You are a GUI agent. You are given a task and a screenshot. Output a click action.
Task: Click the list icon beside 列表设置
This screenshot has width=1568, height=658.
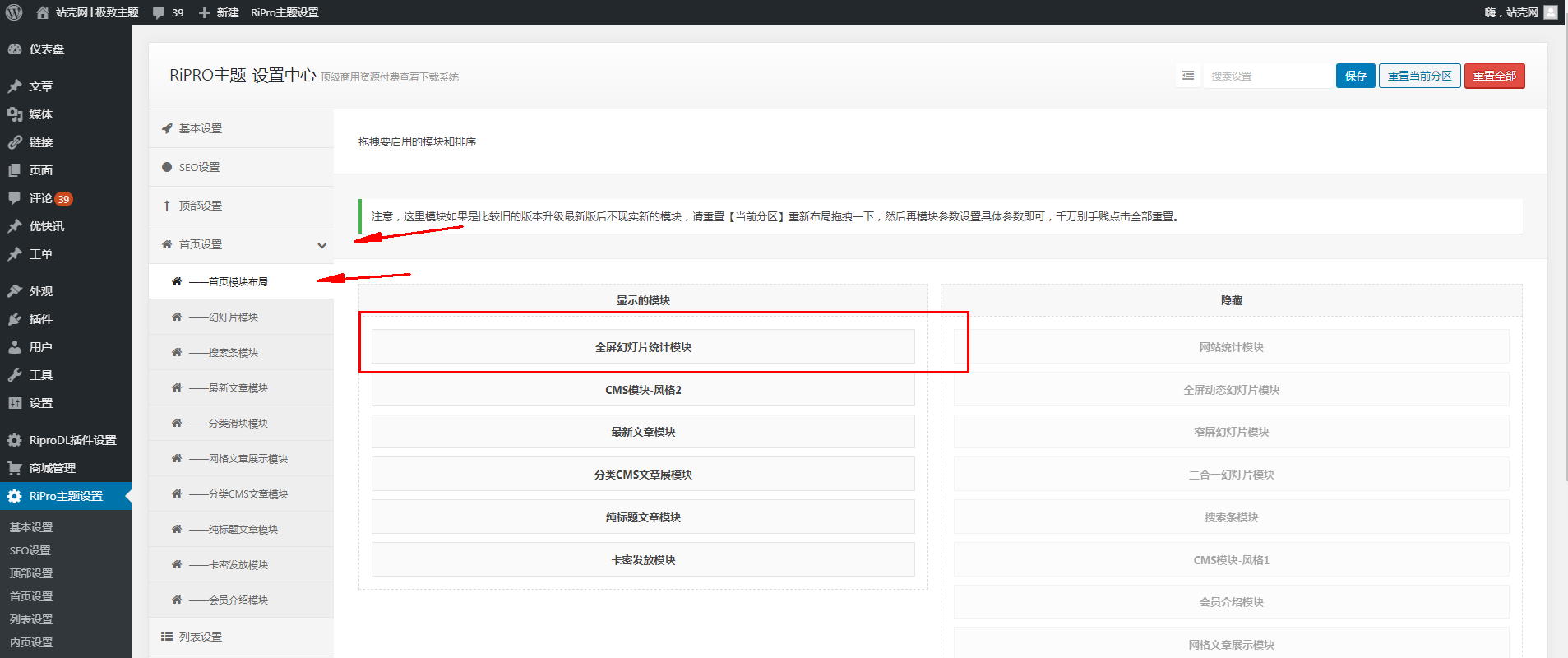point(167,637)
